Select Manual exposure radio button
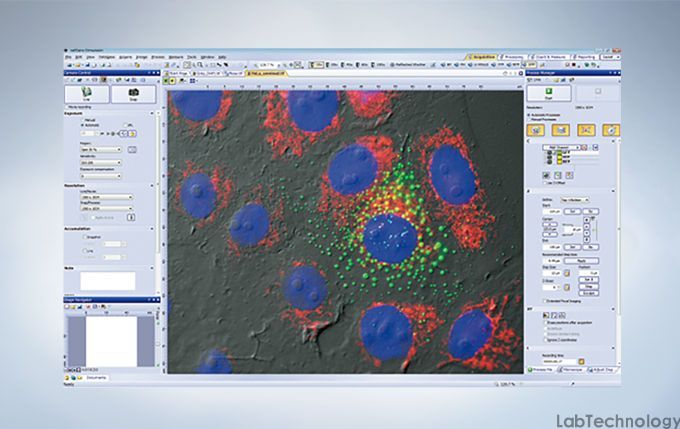680x429 pixels. (82, 120)
